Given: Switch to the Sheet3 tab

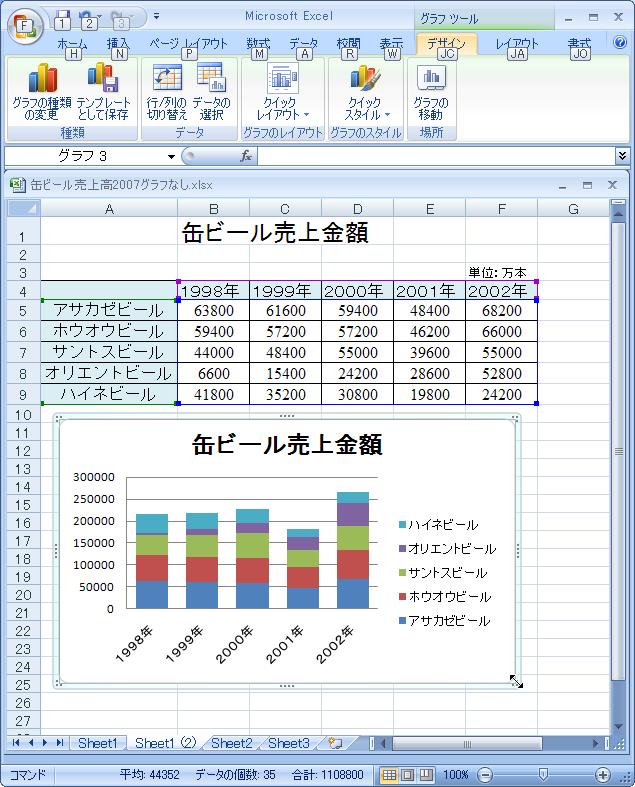Looking at the screenshot, I should click(289, 743).
